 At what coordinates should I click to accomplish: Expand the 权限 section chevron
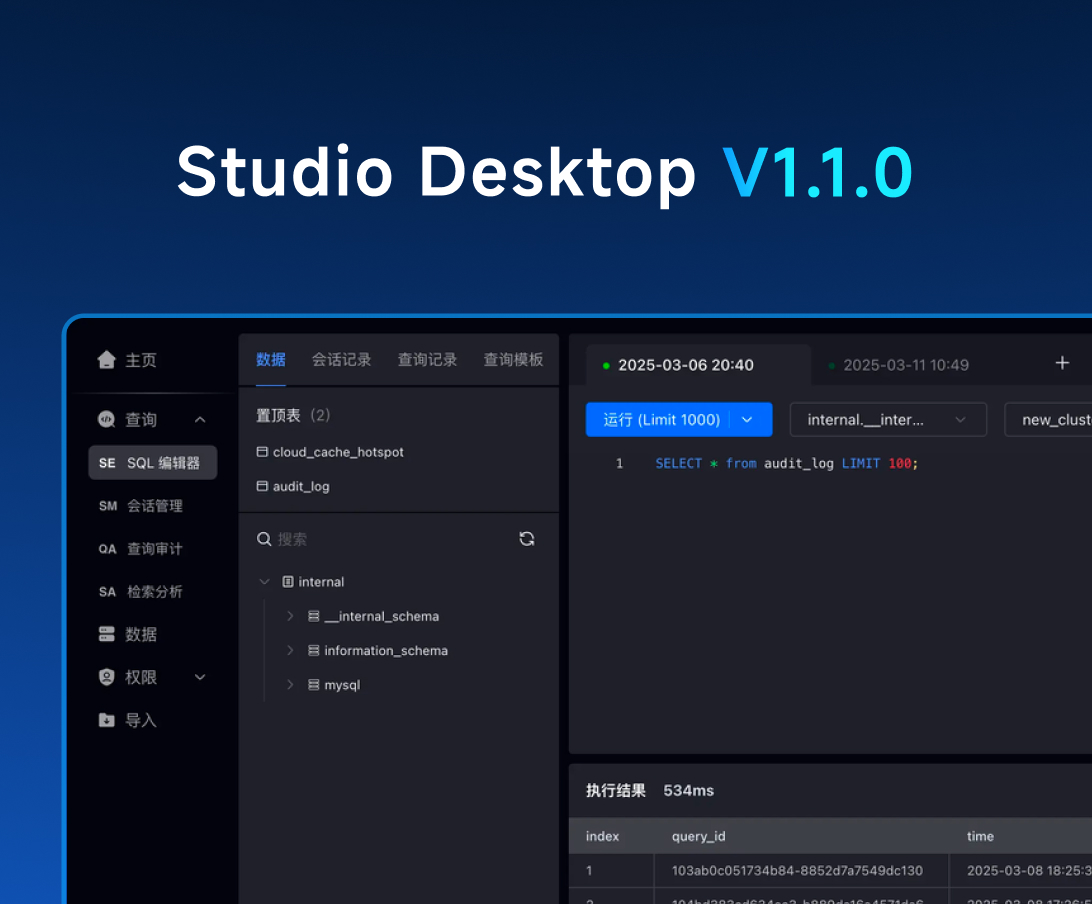point(200,677)
